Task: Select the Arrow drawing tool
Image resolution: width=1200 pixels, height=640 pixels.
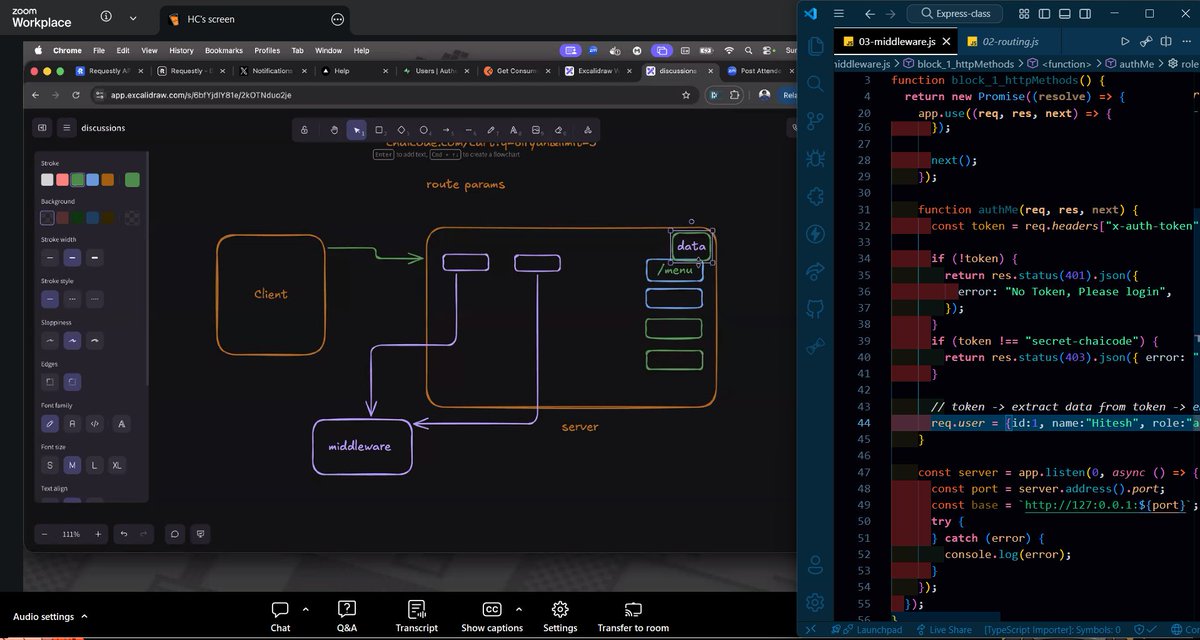Action: [x=446, y=130]
